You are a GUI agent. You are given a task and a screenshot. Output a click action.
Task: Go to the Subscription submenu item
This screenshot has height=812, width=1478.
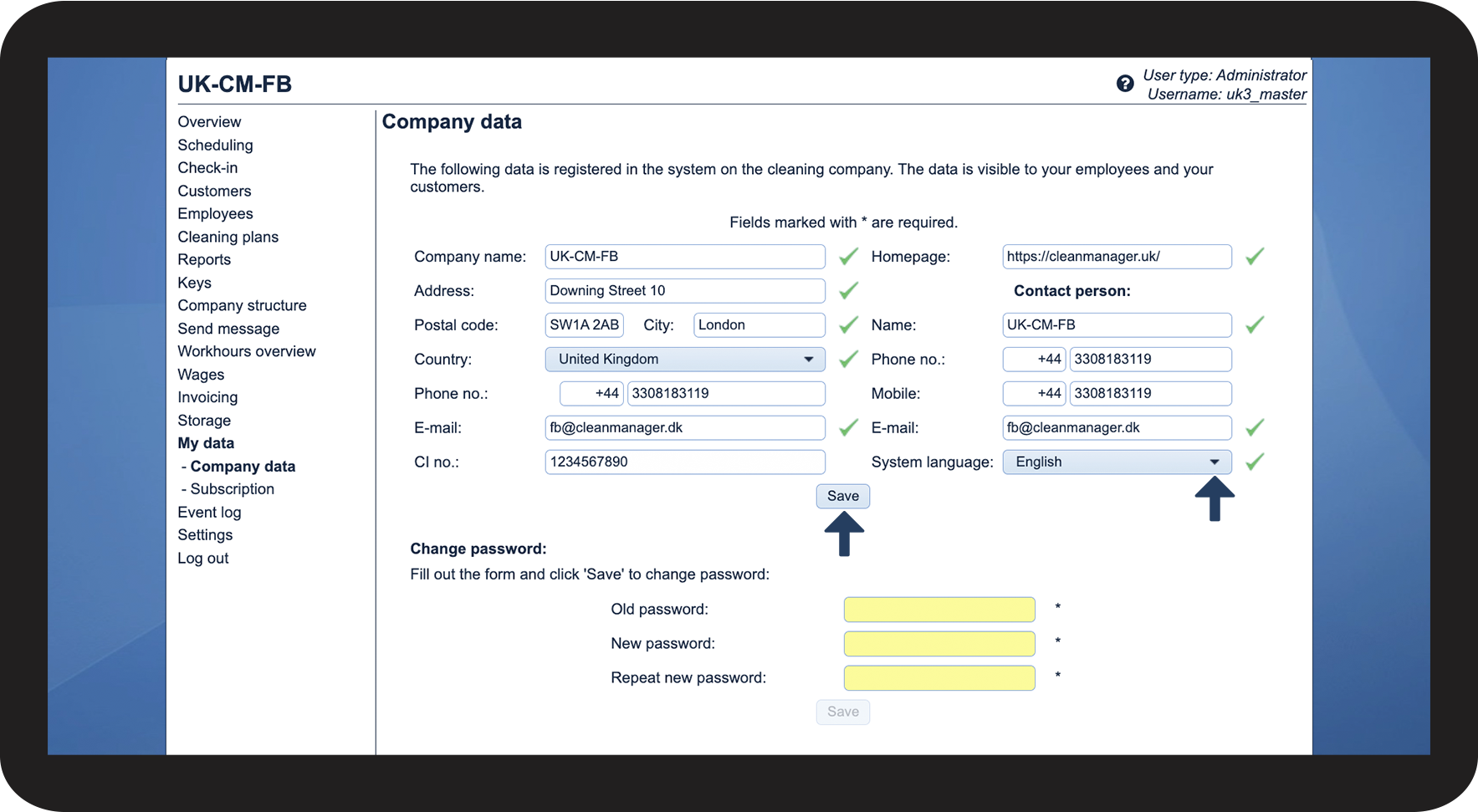(232, 489)
